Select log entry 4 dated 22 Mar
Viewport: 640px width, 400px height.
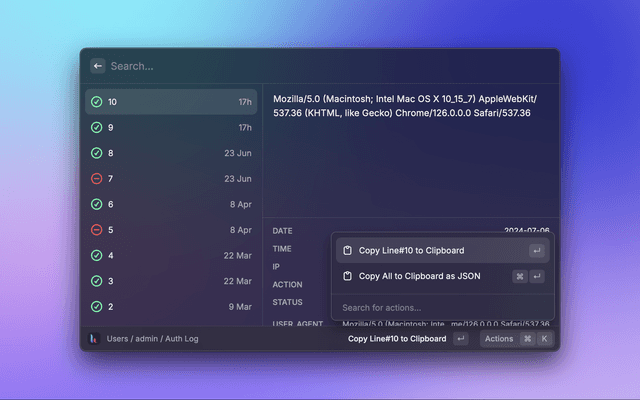pyautogui.click(x=170, y=255)
